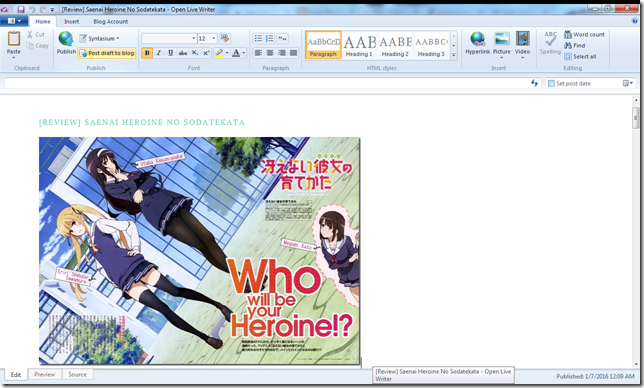Click the post title Saenai Heroine No Sodatekata

[x=142, y=122]
